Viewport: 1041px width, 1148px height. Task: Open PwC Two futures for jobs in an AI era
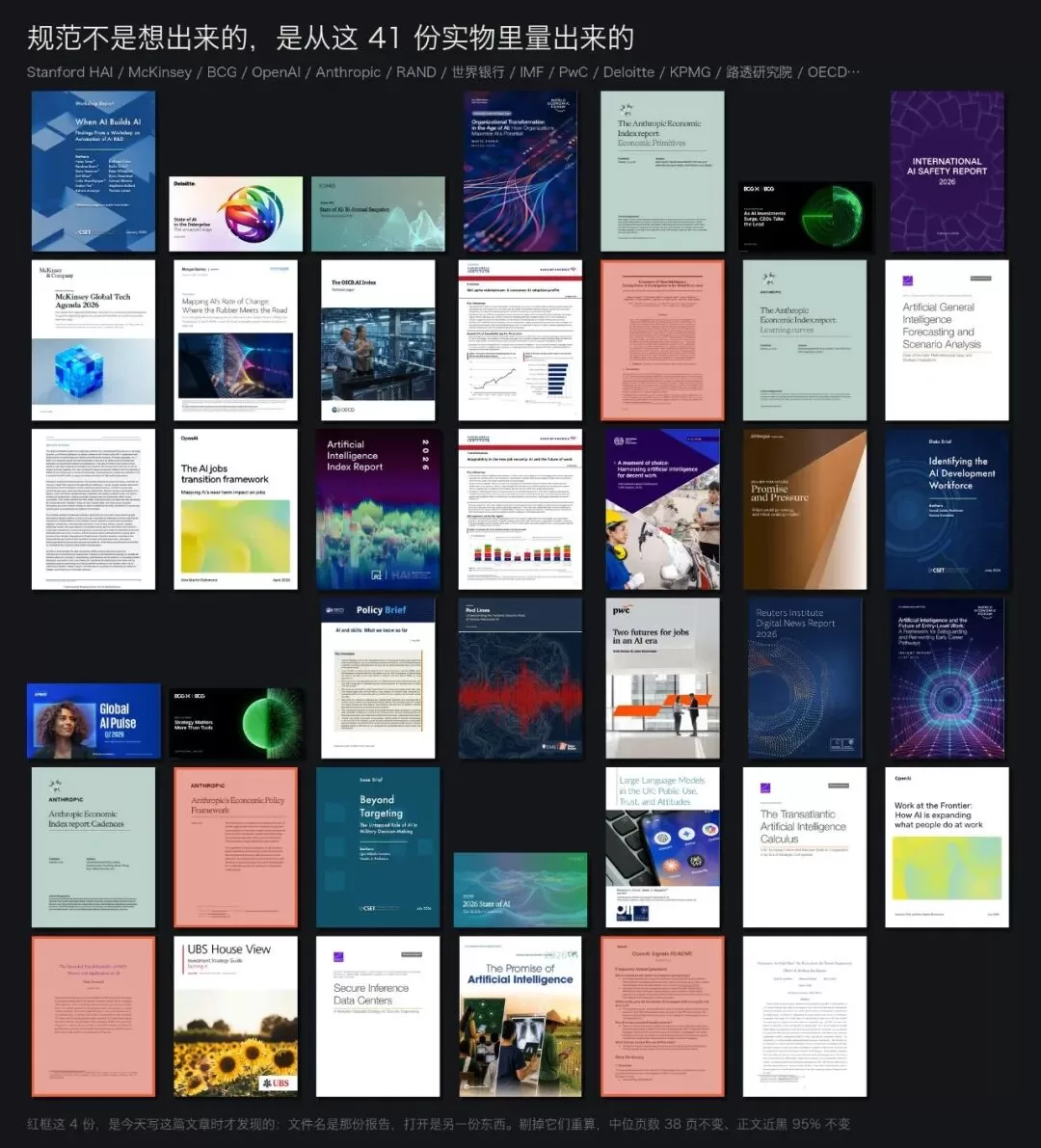662,679
